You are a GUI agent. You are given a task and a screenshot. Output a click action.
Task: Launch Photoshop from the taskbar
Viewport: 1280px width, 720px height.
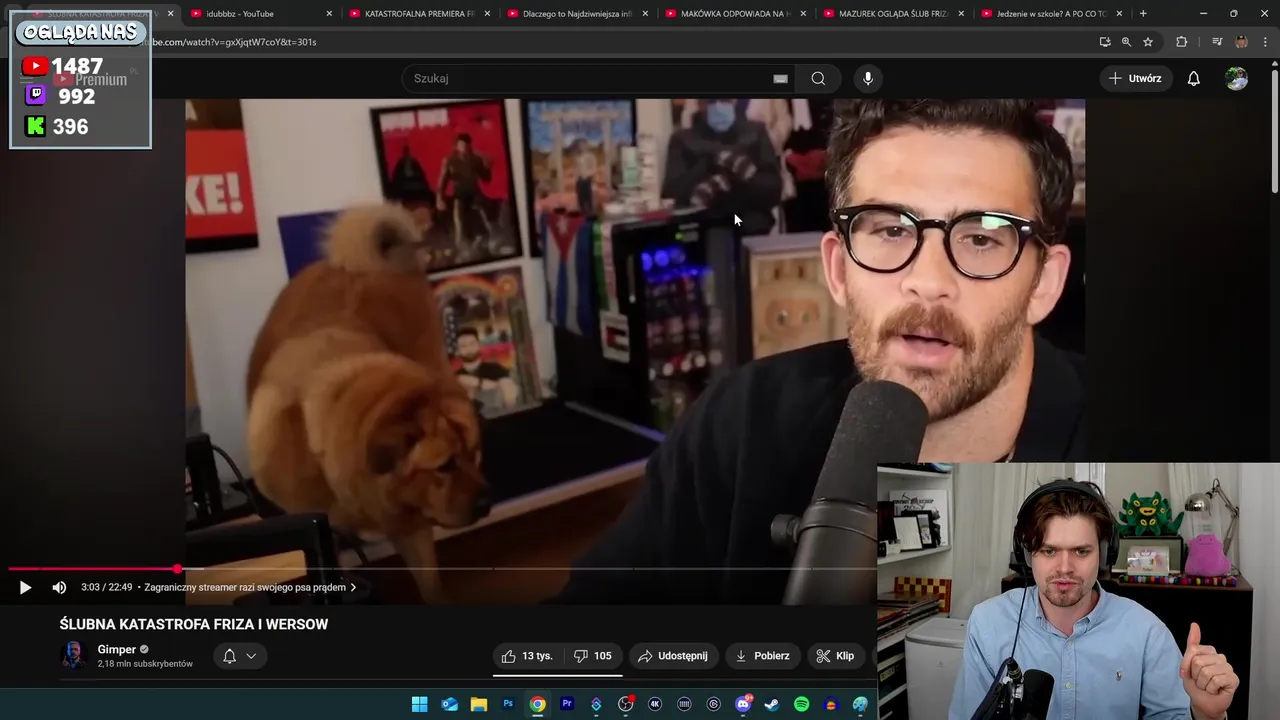pyautogui.click(x=508, y=704)
